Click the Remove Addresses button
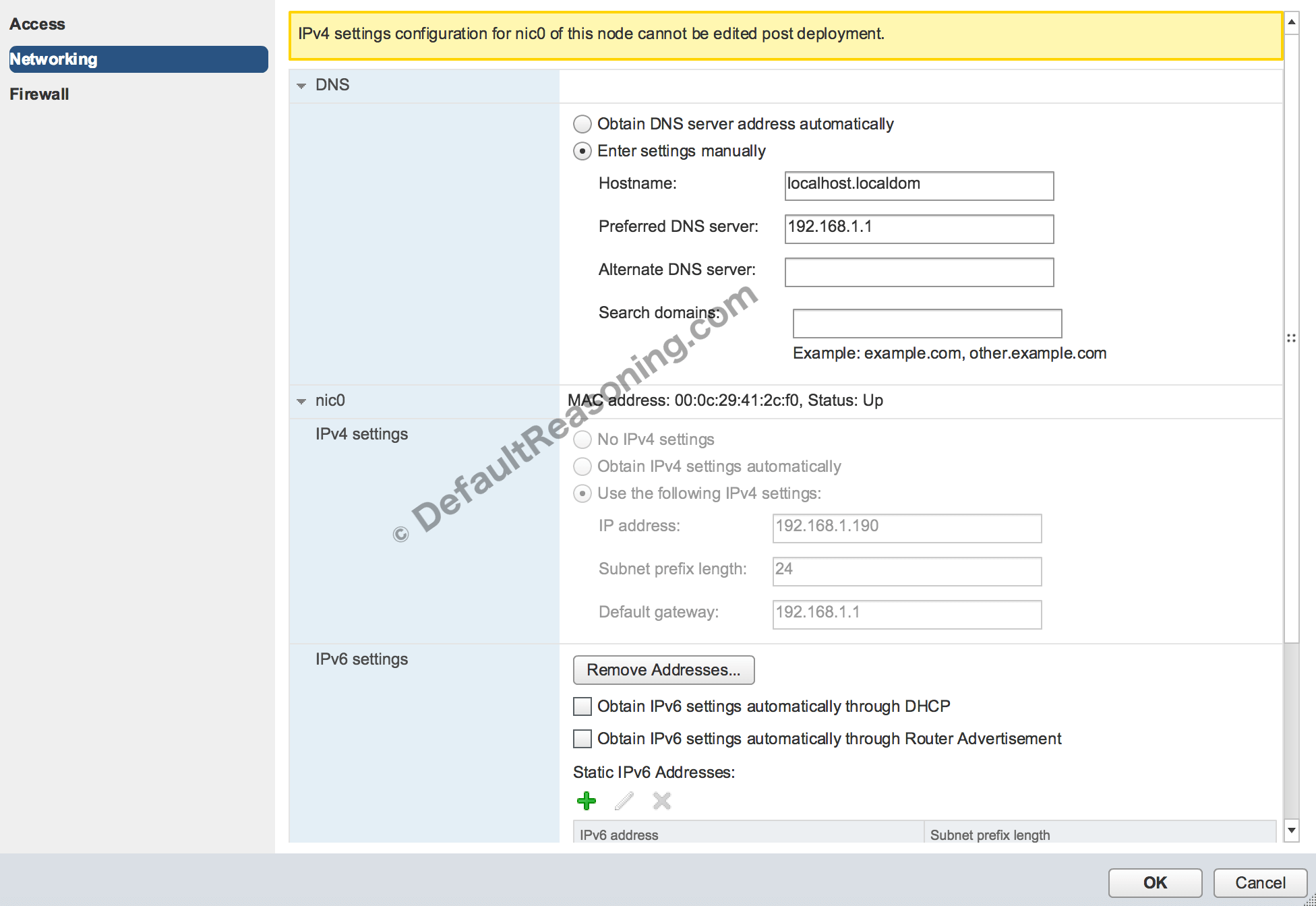Image resolution: width=1316 pixels, height=906 pixels. coord(663,670)
